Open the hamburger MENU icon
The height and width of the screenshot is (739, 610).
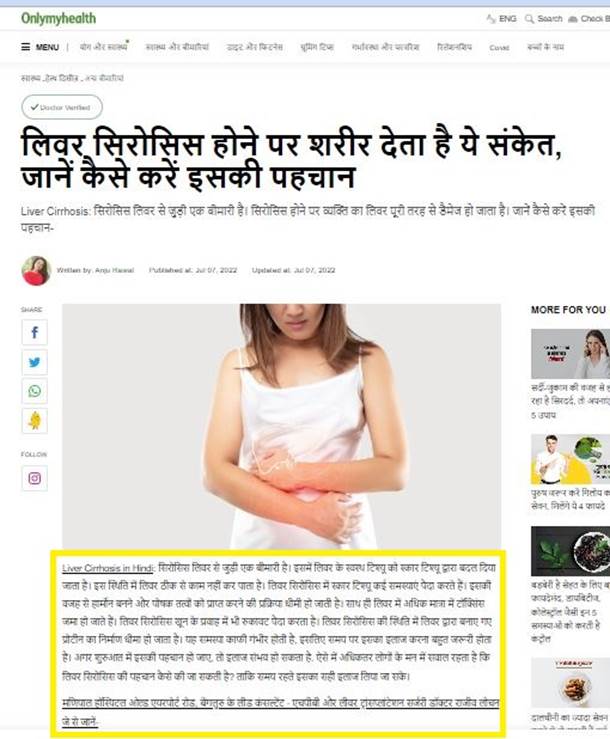click(25, 47)
